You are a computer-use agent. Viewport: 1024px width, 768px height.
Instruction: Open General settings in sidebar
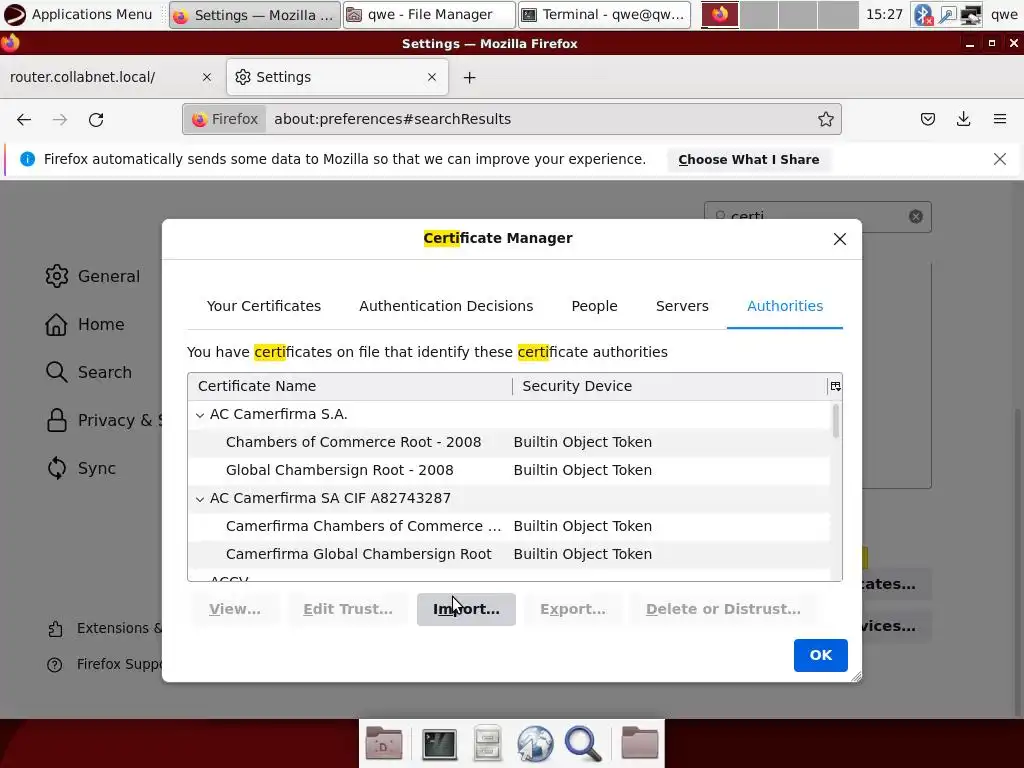coord(93,276)
